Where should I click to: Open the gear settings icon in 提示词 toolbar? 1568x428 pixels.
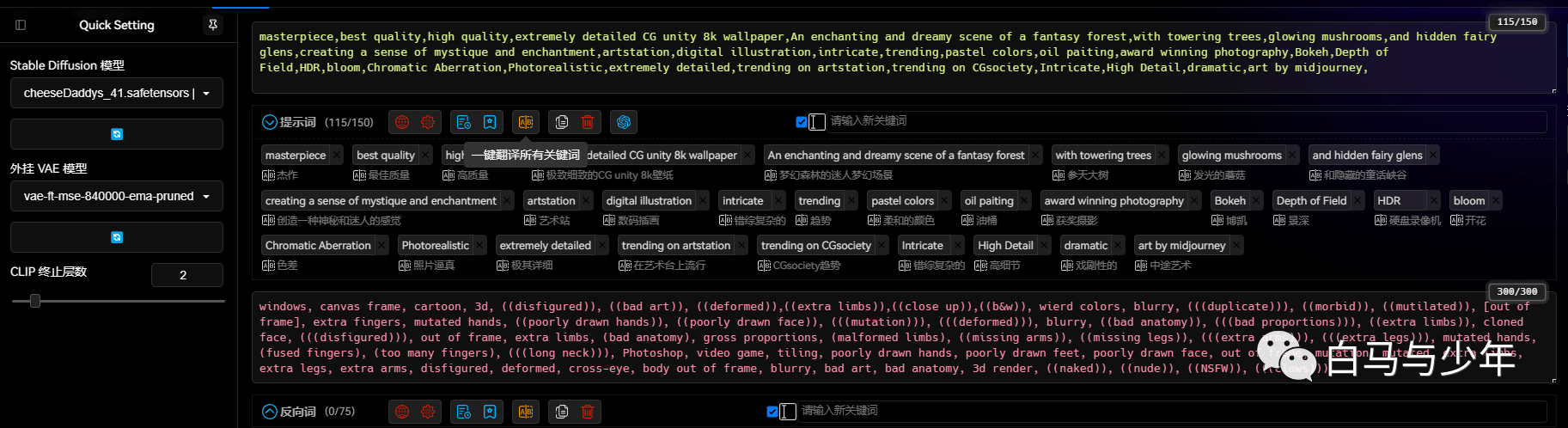[428, 122]
